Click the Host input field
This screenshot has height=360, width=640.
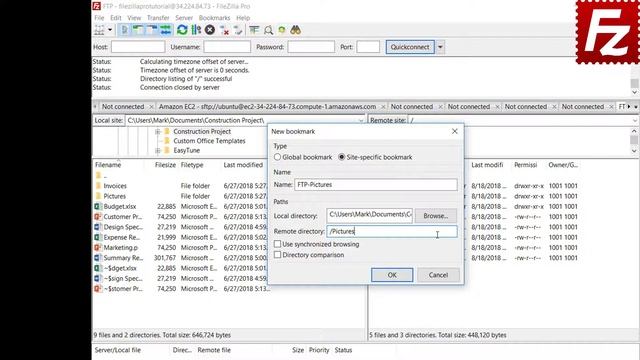coord(138,47)
